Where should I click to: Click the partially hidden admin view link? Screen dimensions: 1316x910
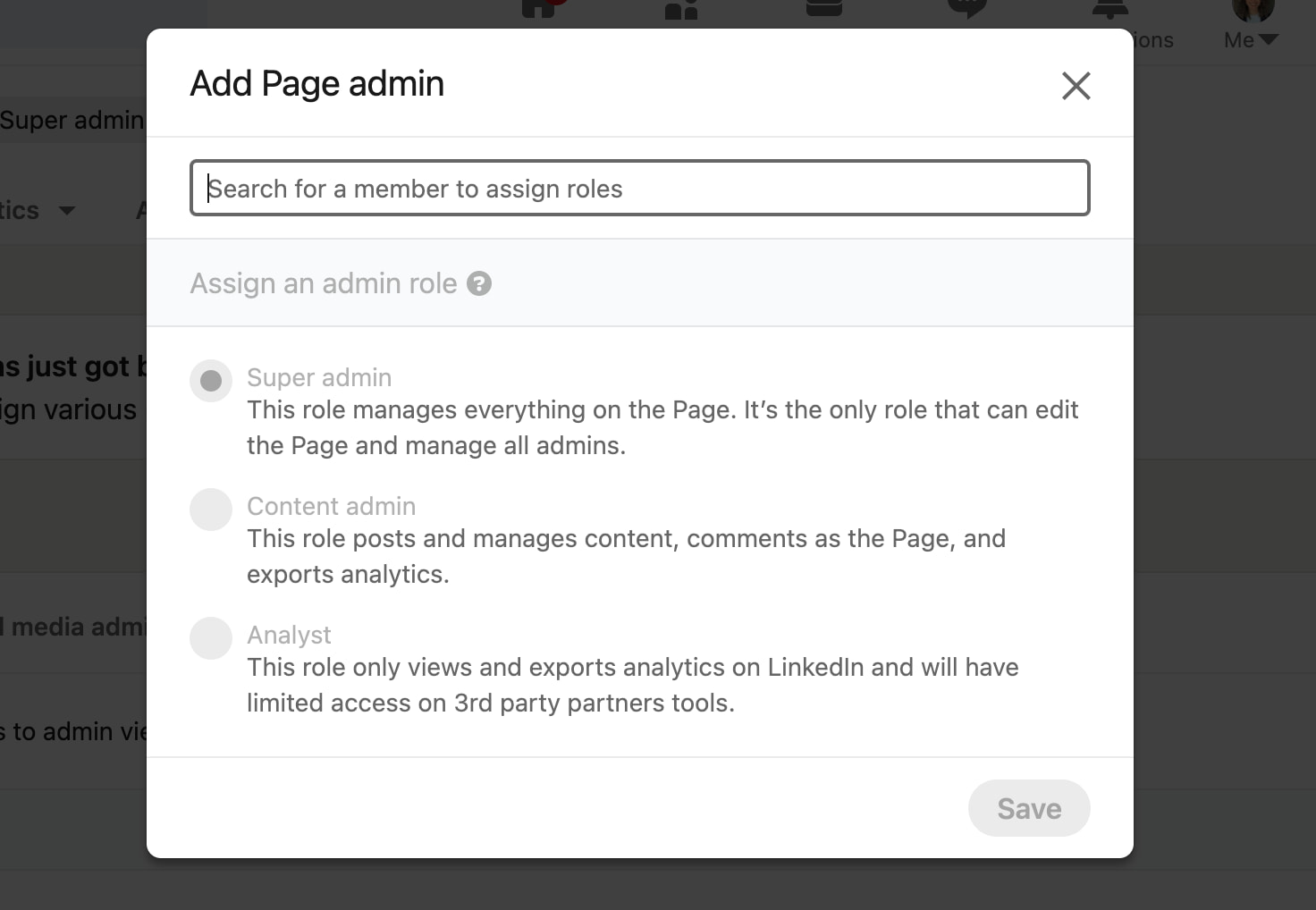tap(73, 731)
